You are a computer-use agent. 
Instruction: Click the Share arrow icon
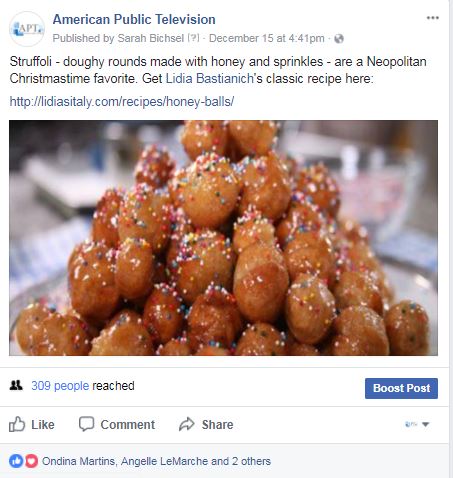[187, 424]
